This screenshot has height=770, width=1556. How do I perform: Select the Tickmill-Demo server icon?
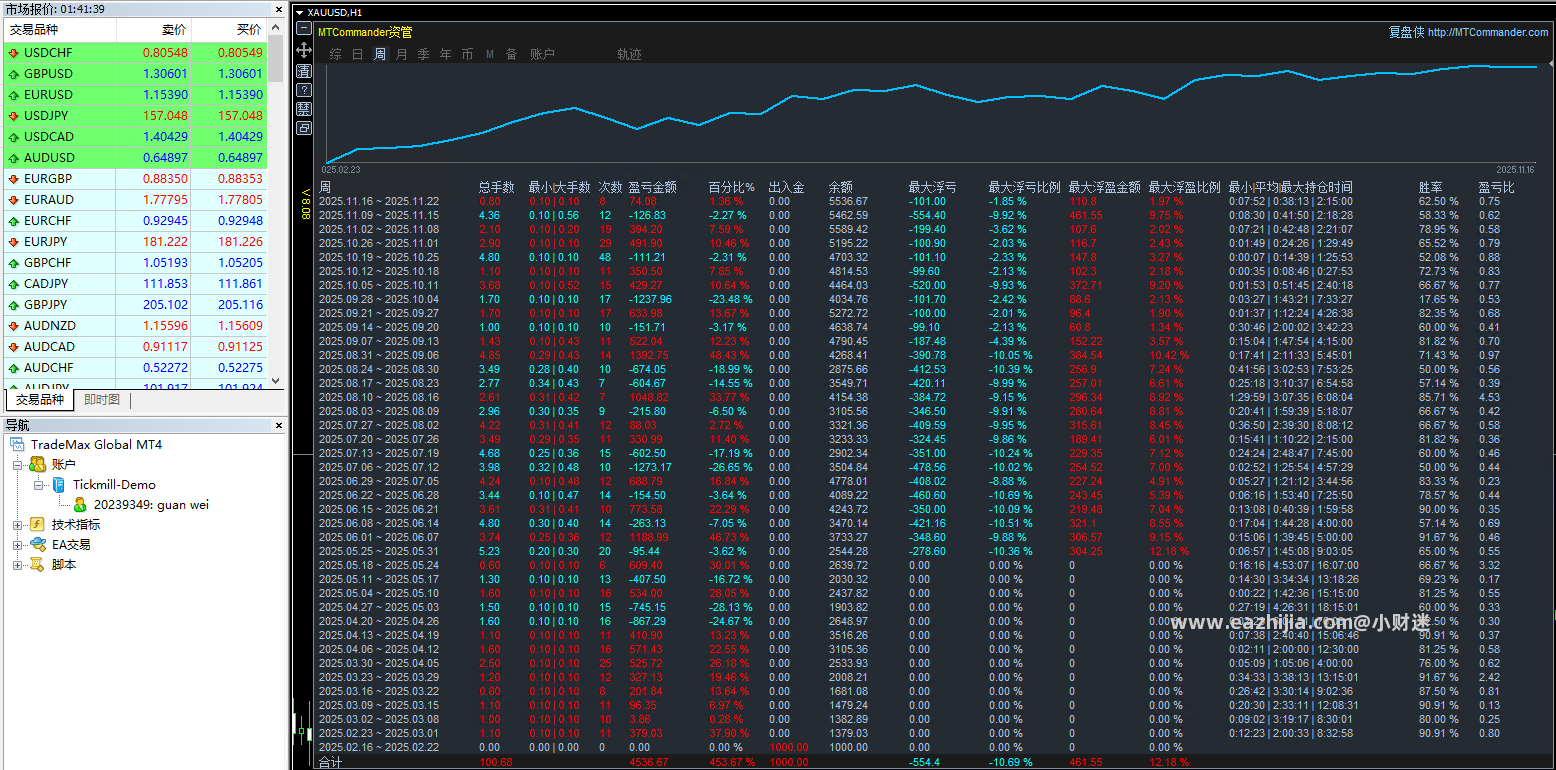coord(59,485)
